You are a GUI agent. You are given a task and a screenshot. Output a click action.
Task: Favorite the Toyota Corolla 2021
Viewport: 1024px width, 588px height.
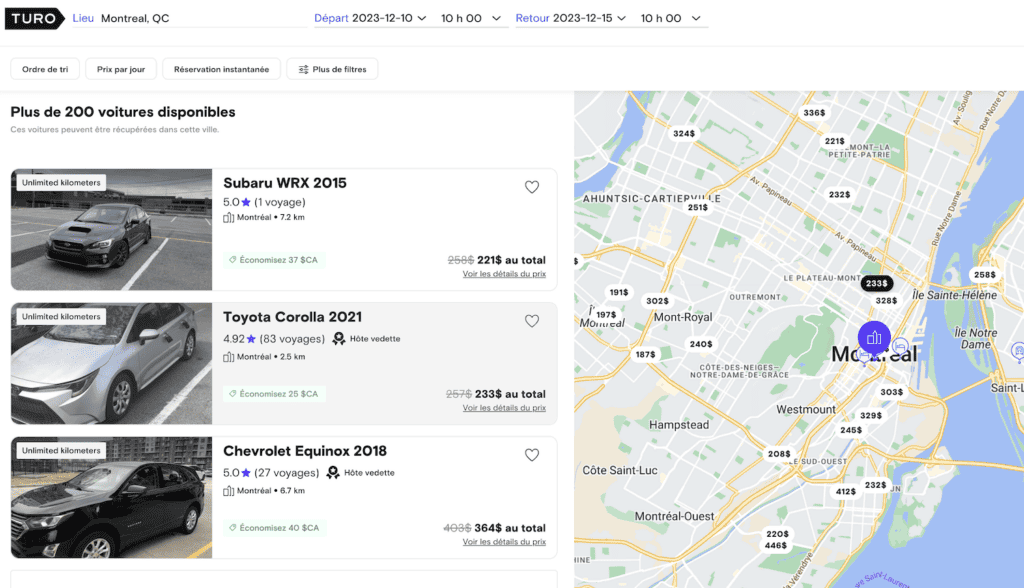tap(532, 320)
